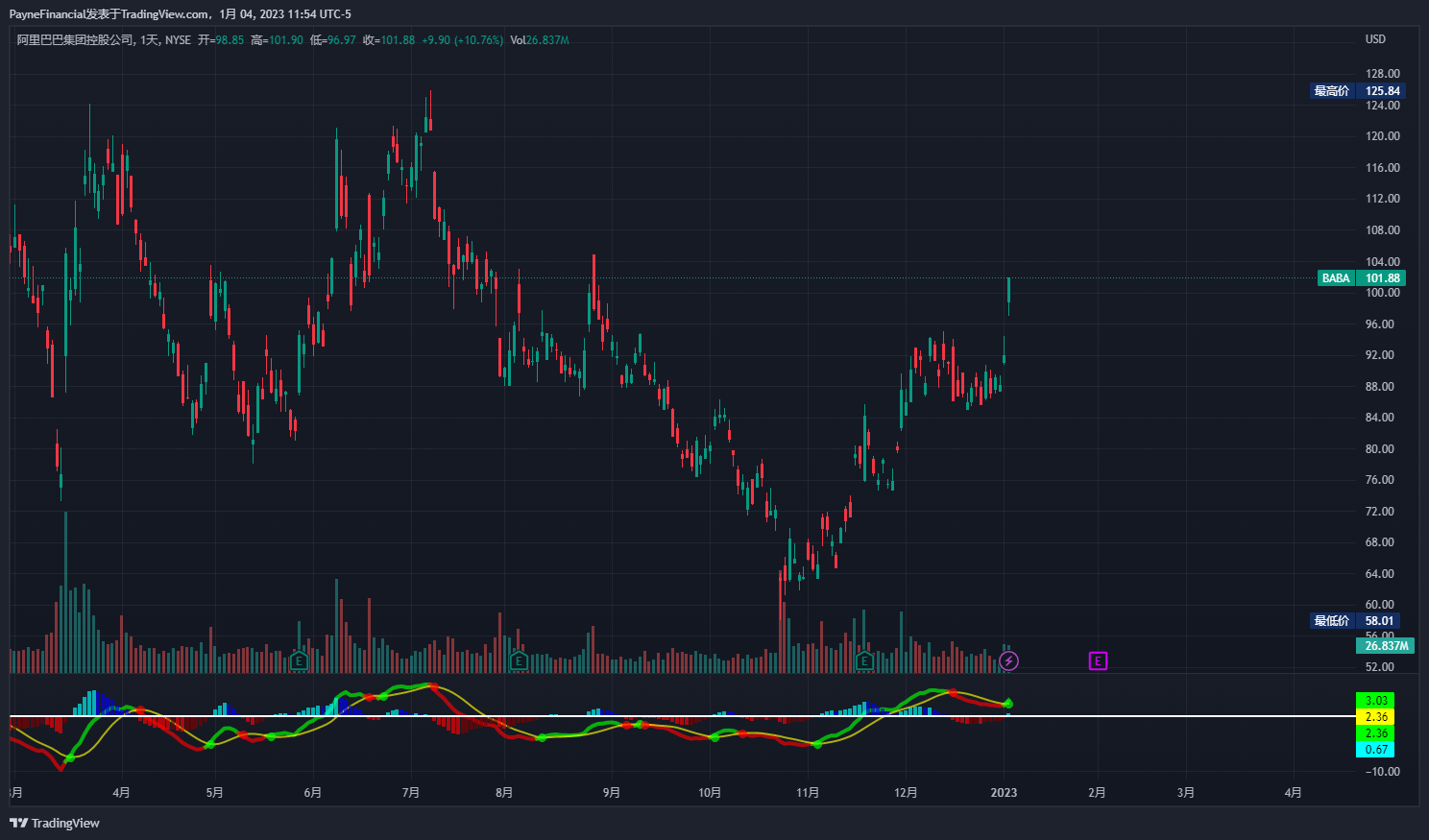The height and width of the screenshot is (840, 1429).
Task: Click the 最低价 58.01 price label
Action: coord(1354,621)
